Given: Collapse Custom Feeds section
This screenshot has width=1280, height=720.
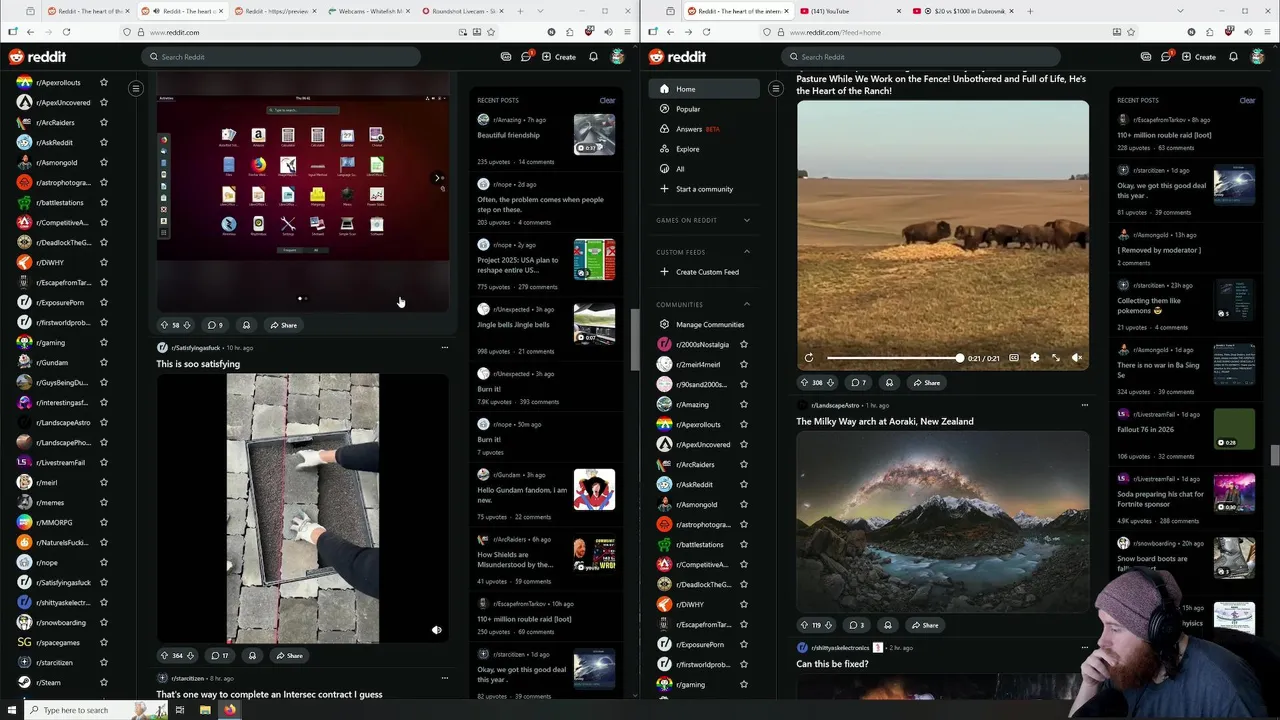Looking at the screenshot, I should (746, 252).
